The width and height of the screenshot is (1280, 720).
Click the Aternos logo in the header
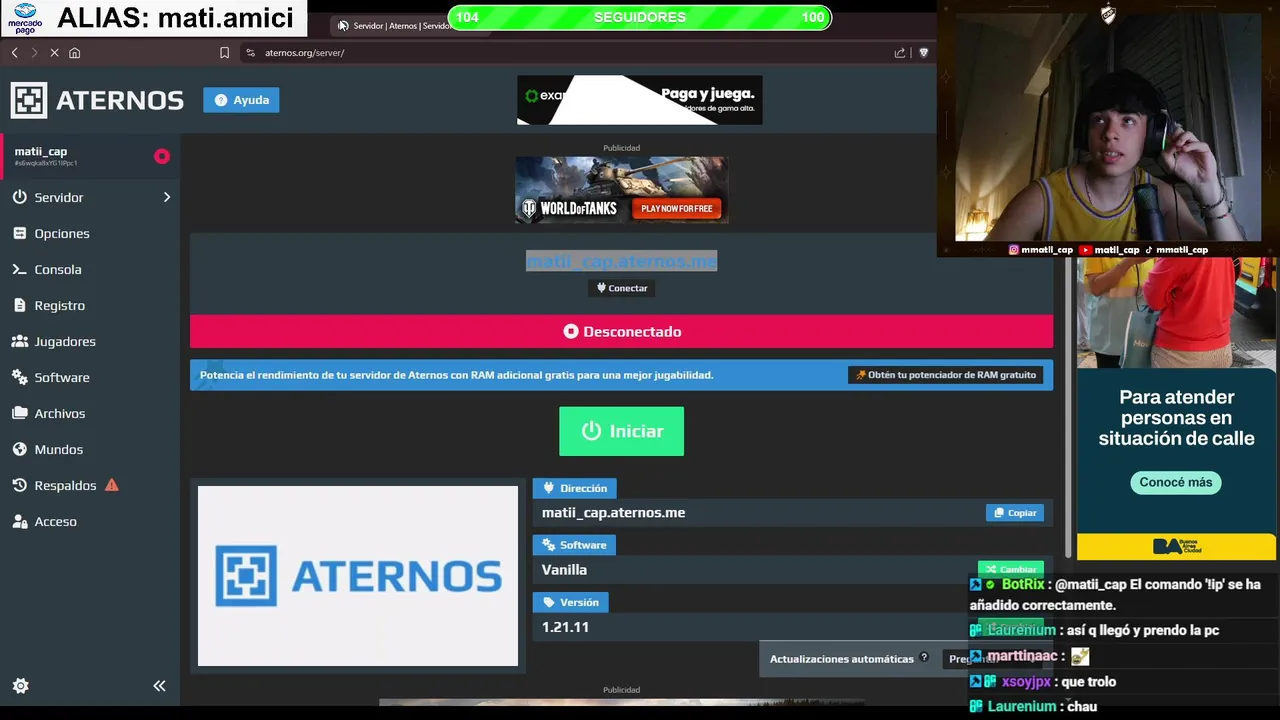point(97,100)
